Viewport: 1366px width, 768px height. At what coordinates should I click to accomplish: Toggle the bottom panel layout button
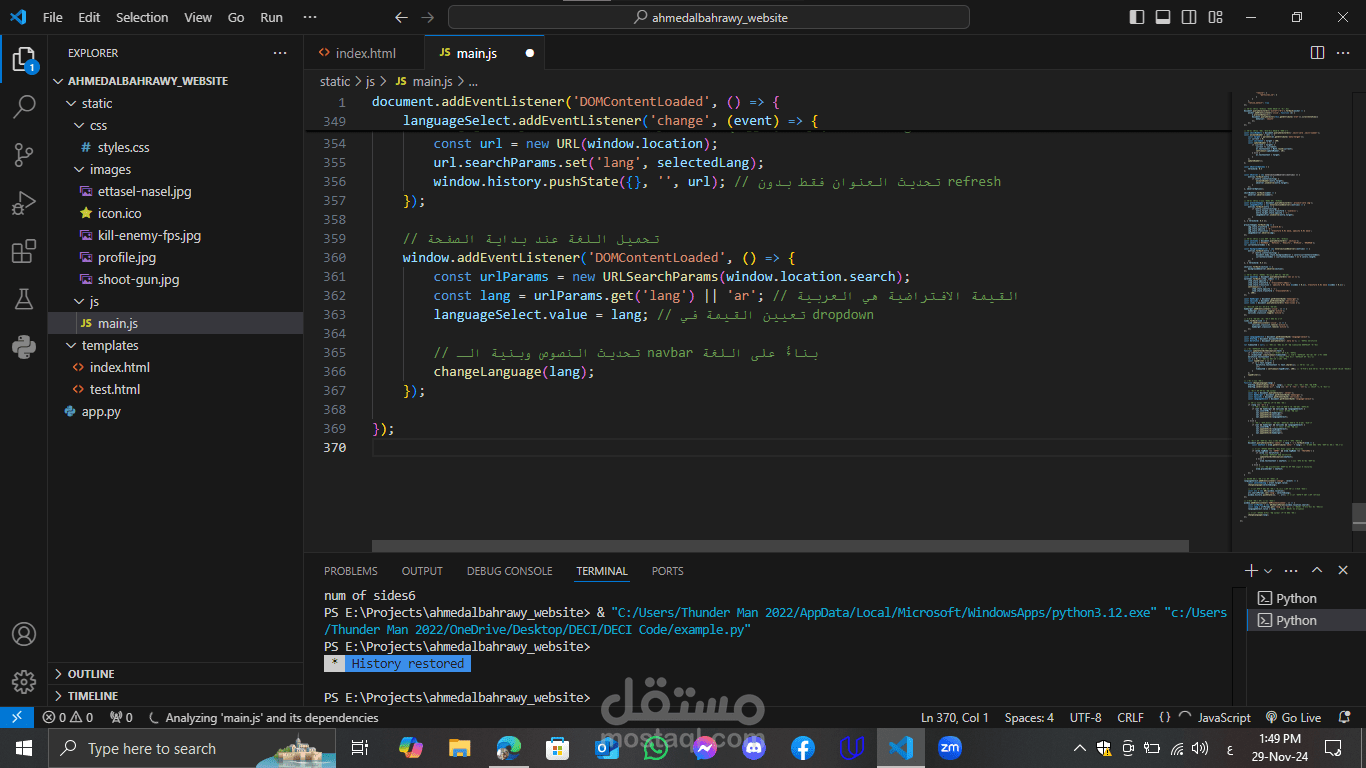1163,17
